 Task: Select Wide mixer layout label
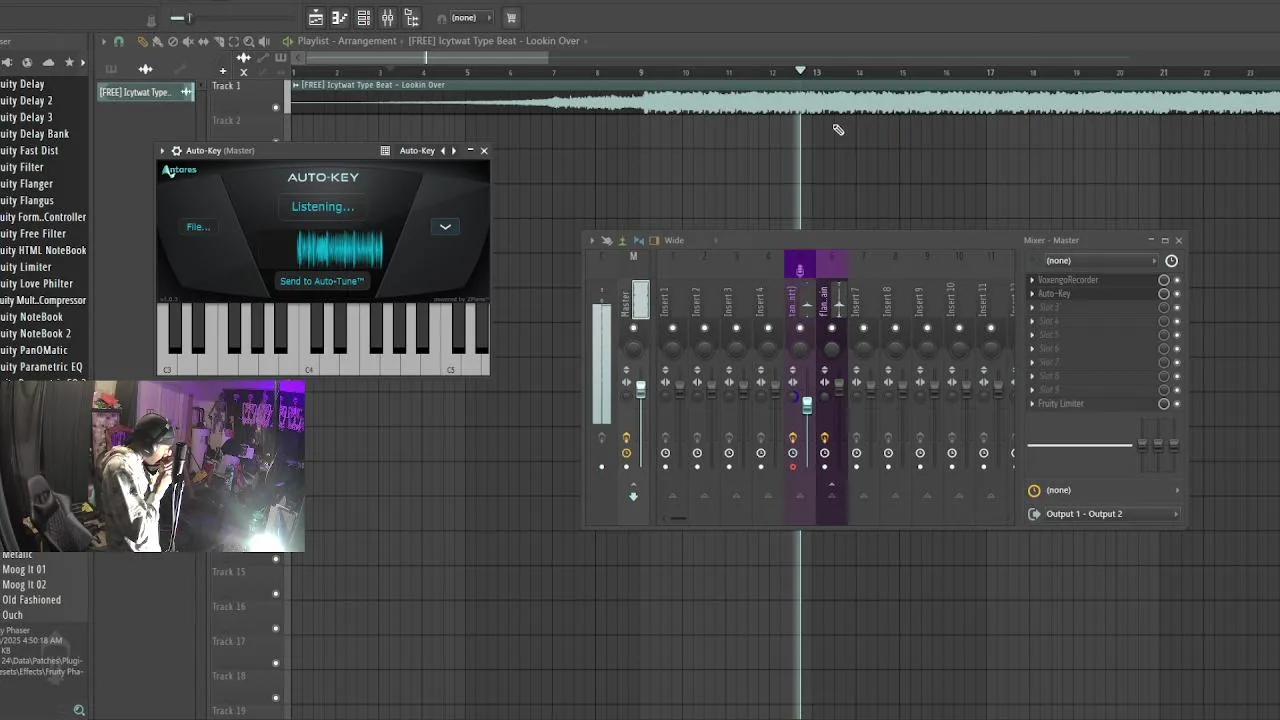point(674,241)
